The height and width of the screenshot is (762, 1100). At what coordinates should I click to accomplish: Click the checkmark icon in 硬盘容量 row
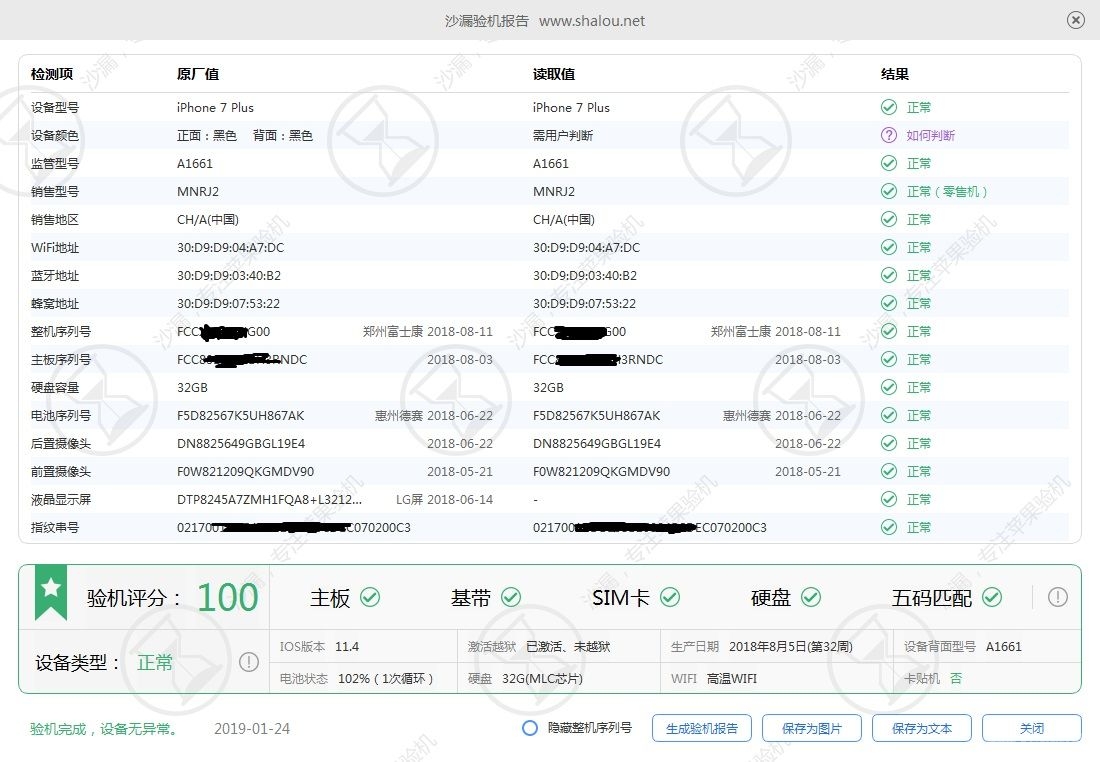pos(889,387)
